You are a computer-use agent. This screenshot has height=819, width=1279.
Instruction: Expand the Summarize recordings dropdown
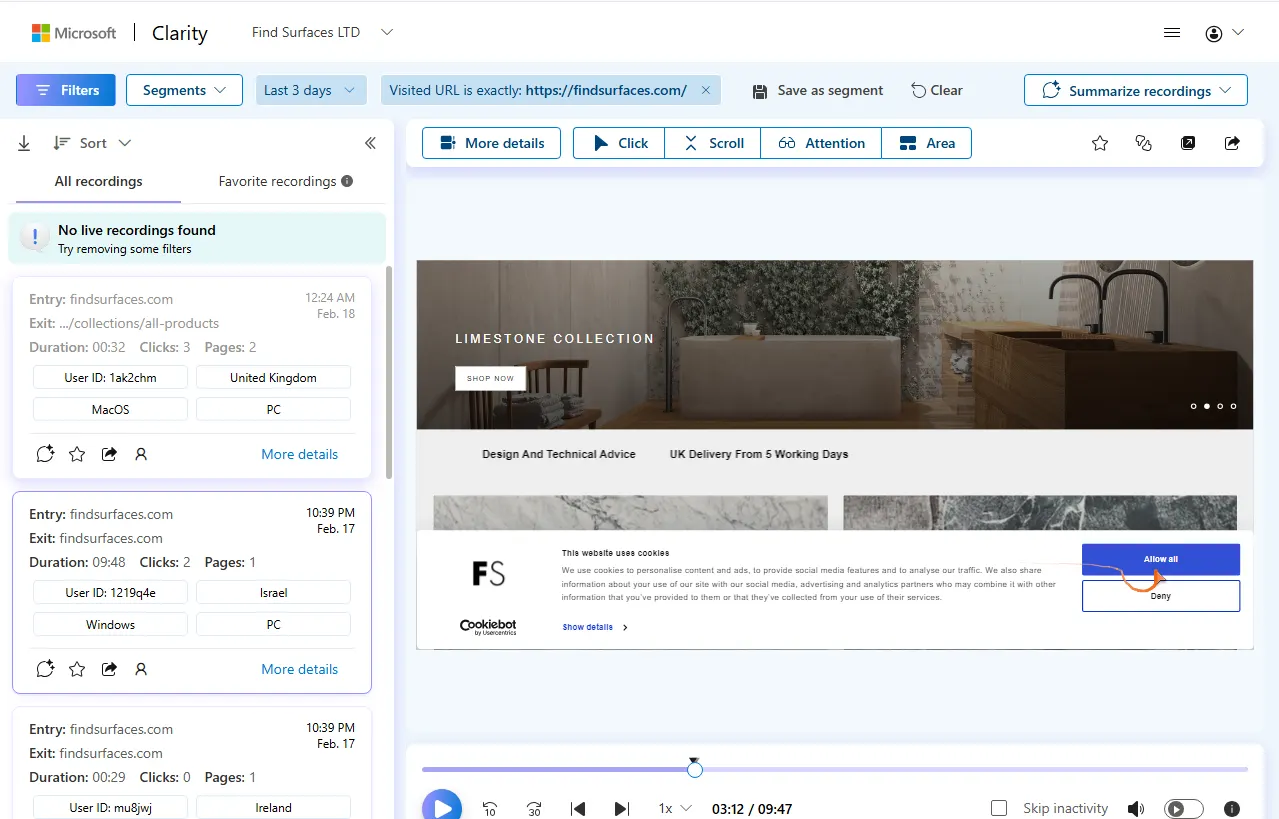(1135, 90)
